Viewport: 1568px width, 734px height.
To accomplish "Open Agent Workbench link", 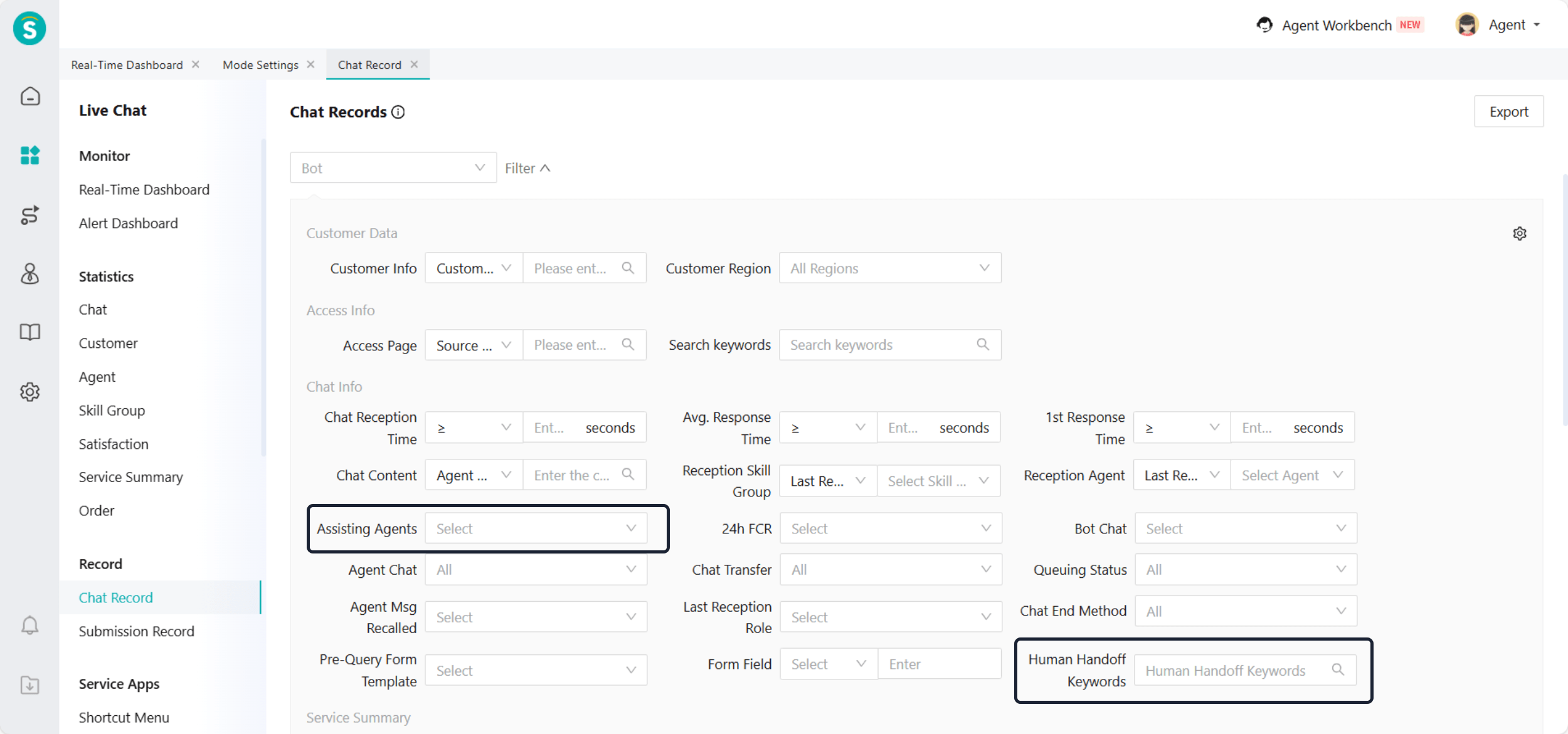I will pyautogui.click(x=1336, y=25).
